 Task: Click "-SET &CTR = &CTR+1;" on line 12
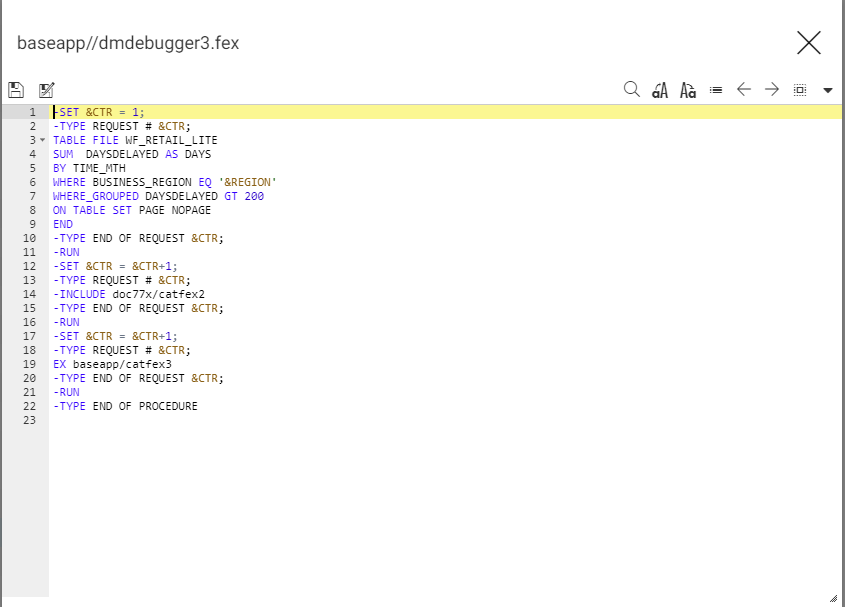[x=115, y=266]
